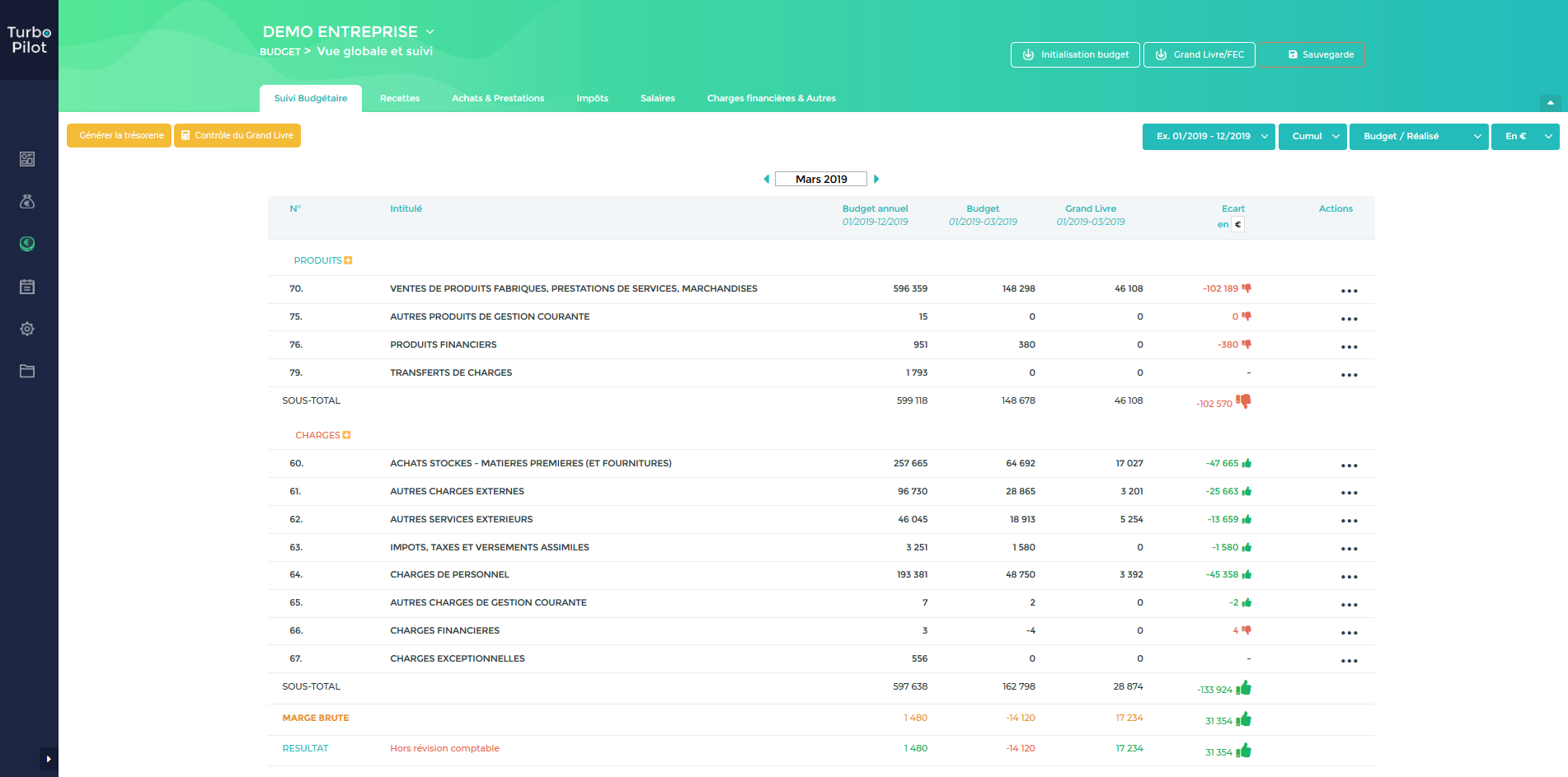
Task: Open actions menu for row 70
Action: pos(1349,291)
